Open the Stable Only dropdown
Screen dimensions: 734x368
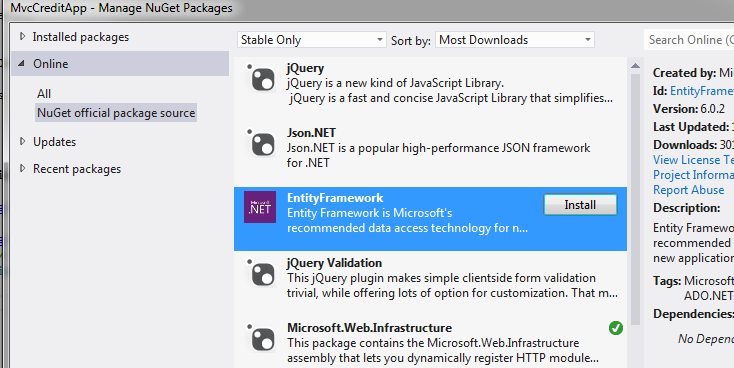pos(312,40)
